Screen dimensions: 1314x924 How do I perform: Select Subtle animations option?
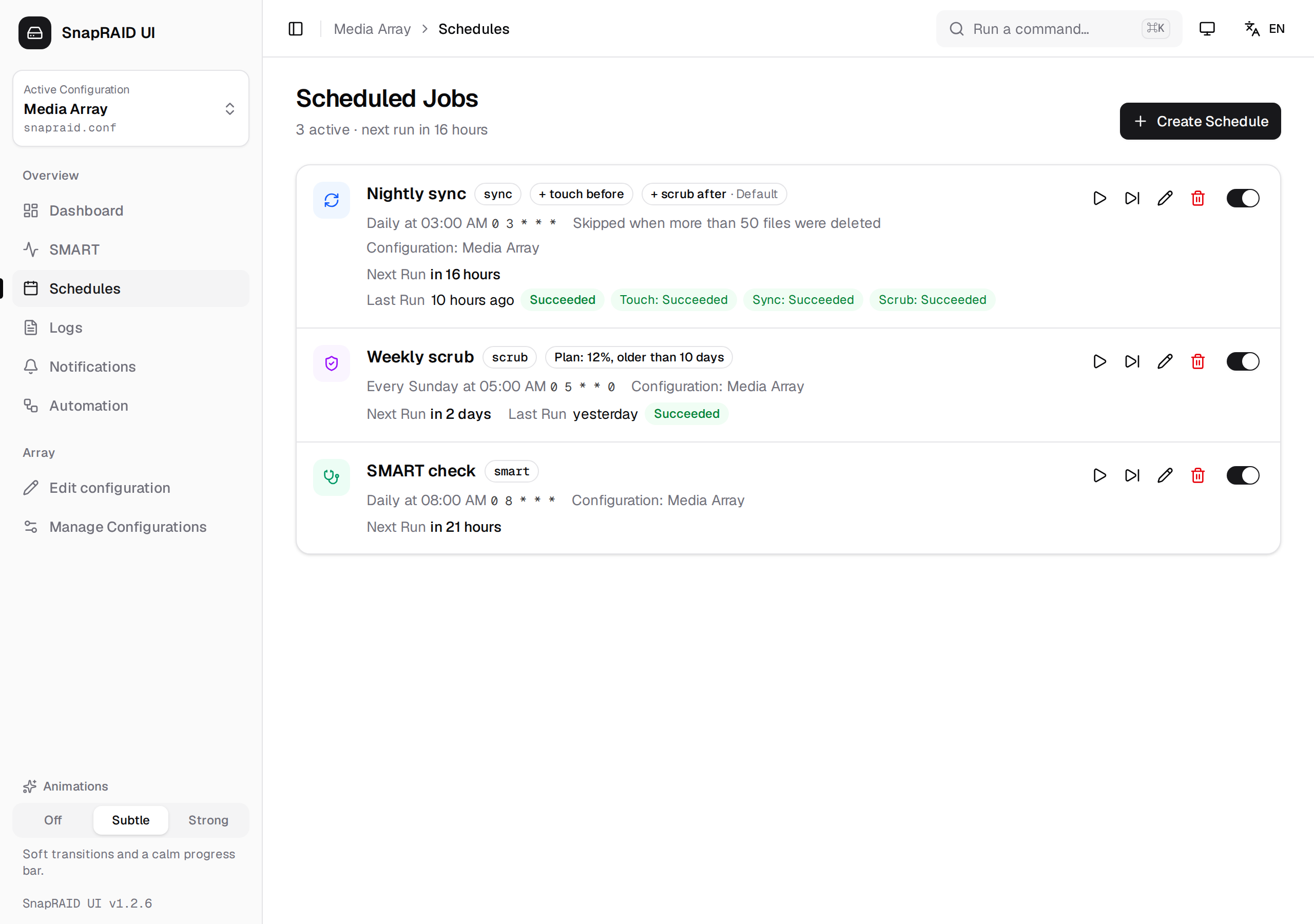tap(130, 820)
